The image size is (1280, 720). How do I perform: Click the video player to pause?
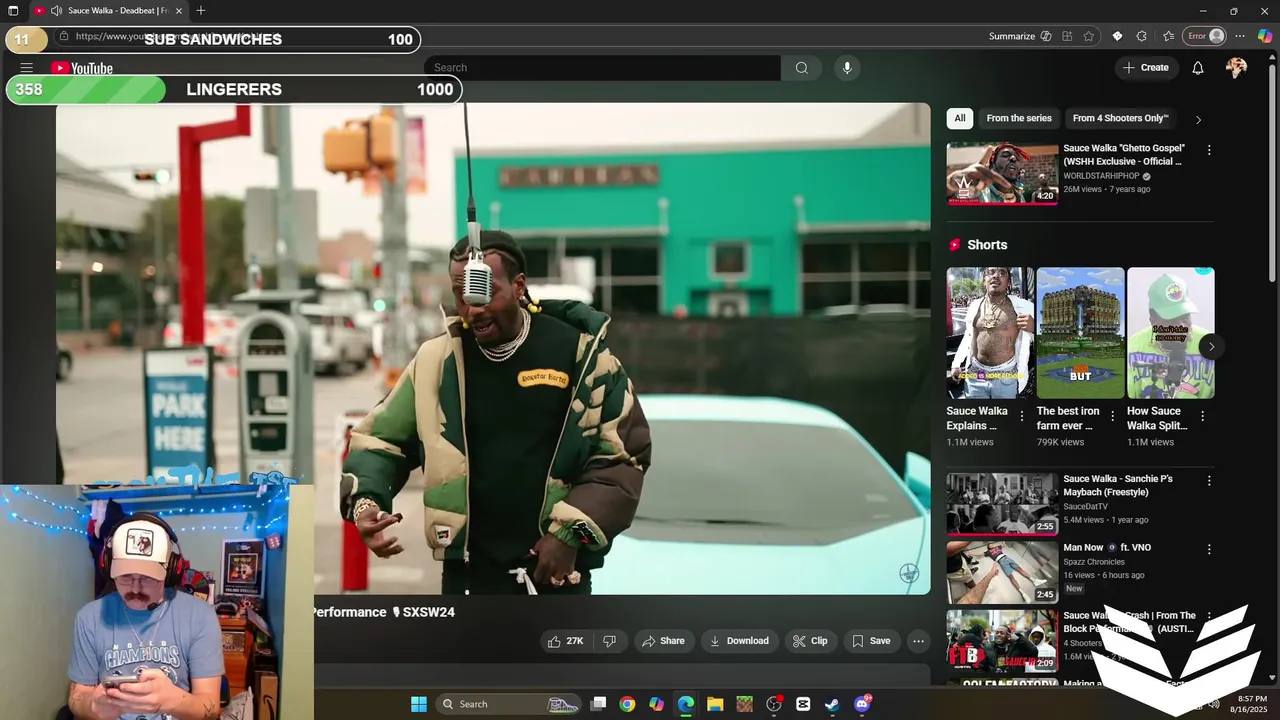click(x=493, y=348)
